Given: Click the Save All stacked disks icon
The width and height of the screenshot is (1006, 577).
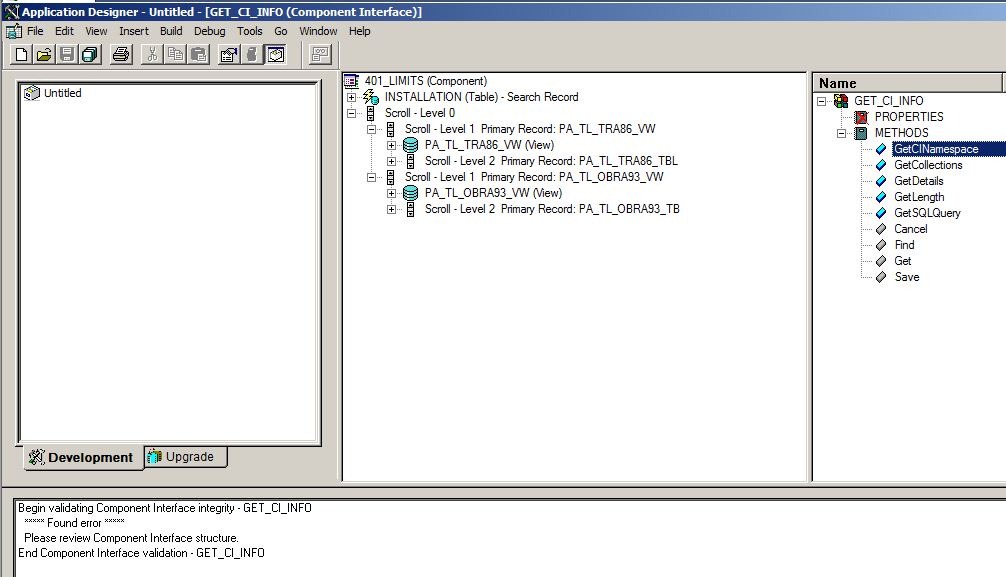Looking at the screenshot, I should tap(90, 55).
